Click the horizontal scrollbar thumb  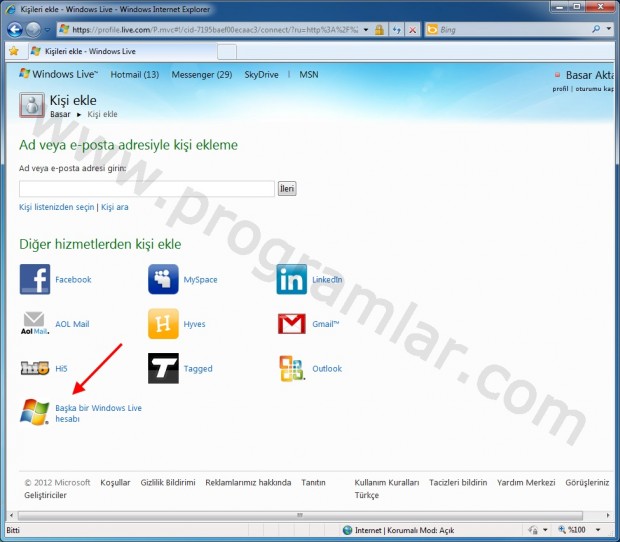tap(300, 516)
